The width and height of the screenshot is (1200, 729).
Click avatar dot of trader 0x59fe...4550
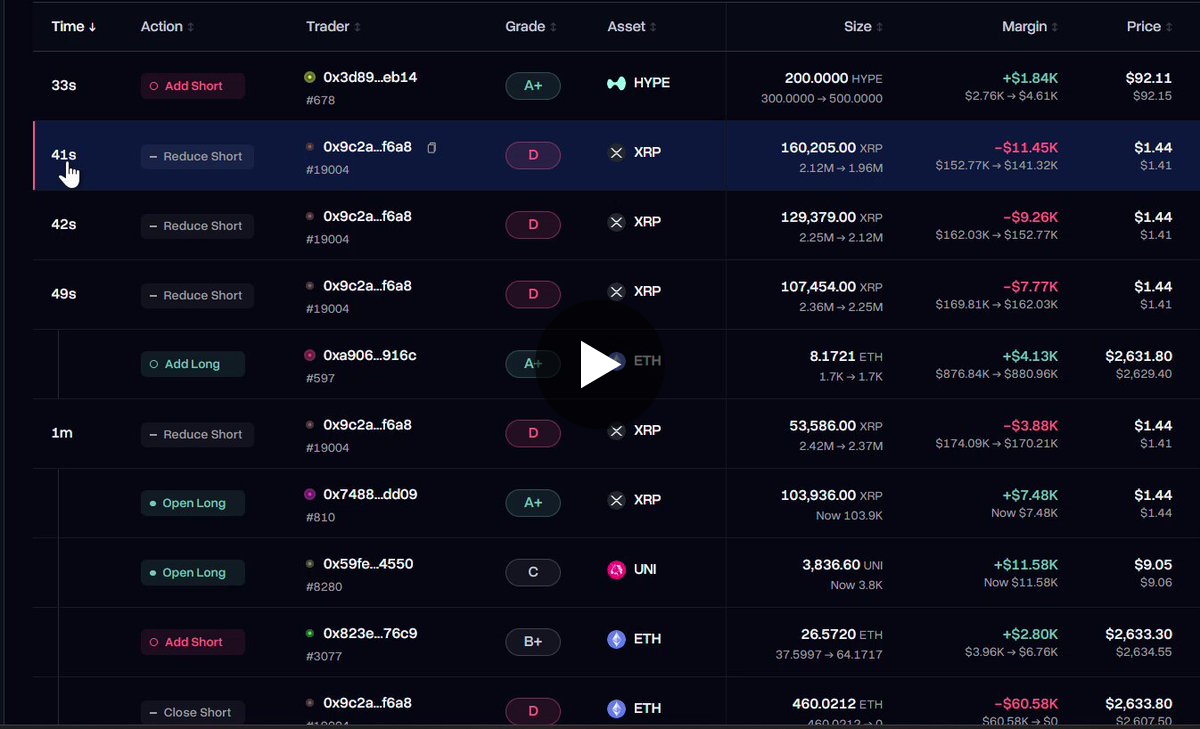(310, 564)
